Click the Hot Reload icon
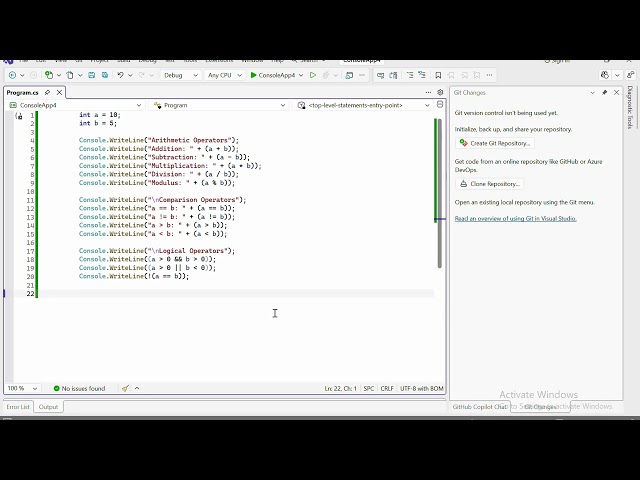640x480 pixels. coord(326,75)
